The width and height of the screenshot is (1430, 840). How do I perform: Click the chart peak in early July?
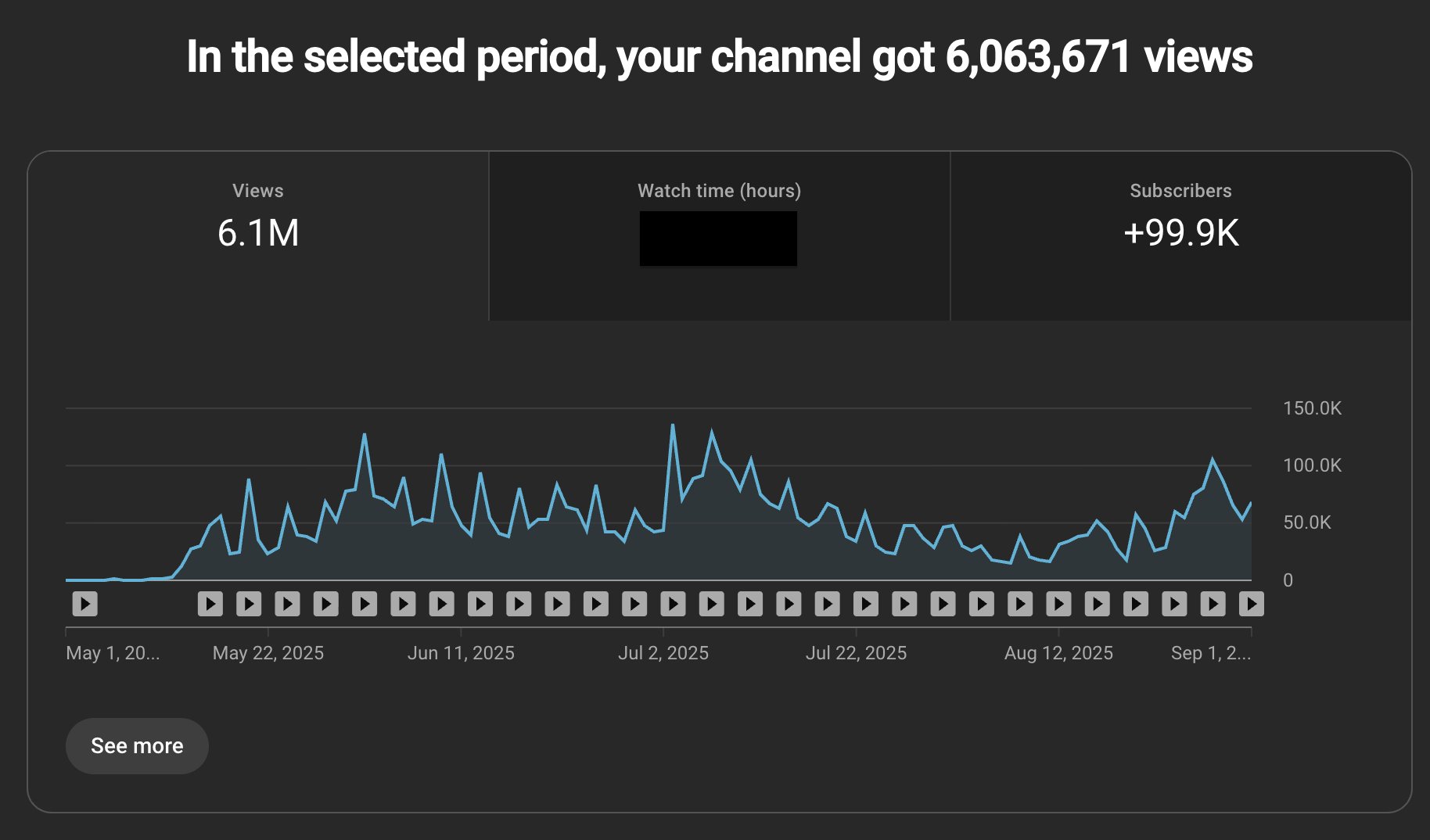pyautogui.click(x=673, y=426)
